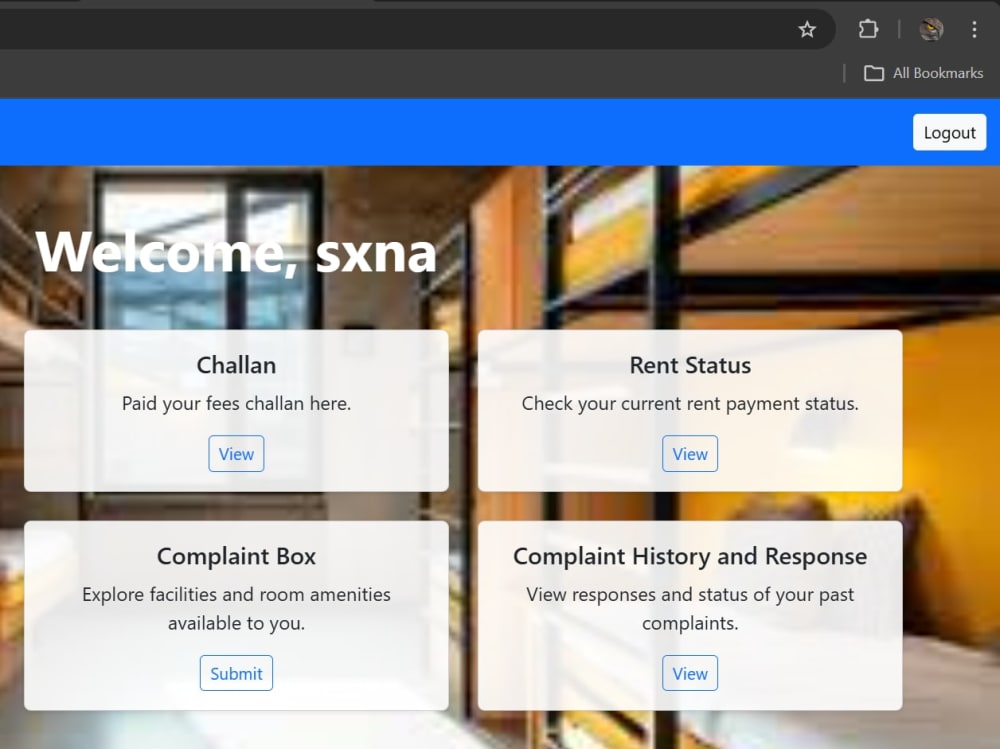Click the 'Welcome, sxna' heading
This screenshot has width=1000, height=749.
pyautogui.click(x=236, y=253)
